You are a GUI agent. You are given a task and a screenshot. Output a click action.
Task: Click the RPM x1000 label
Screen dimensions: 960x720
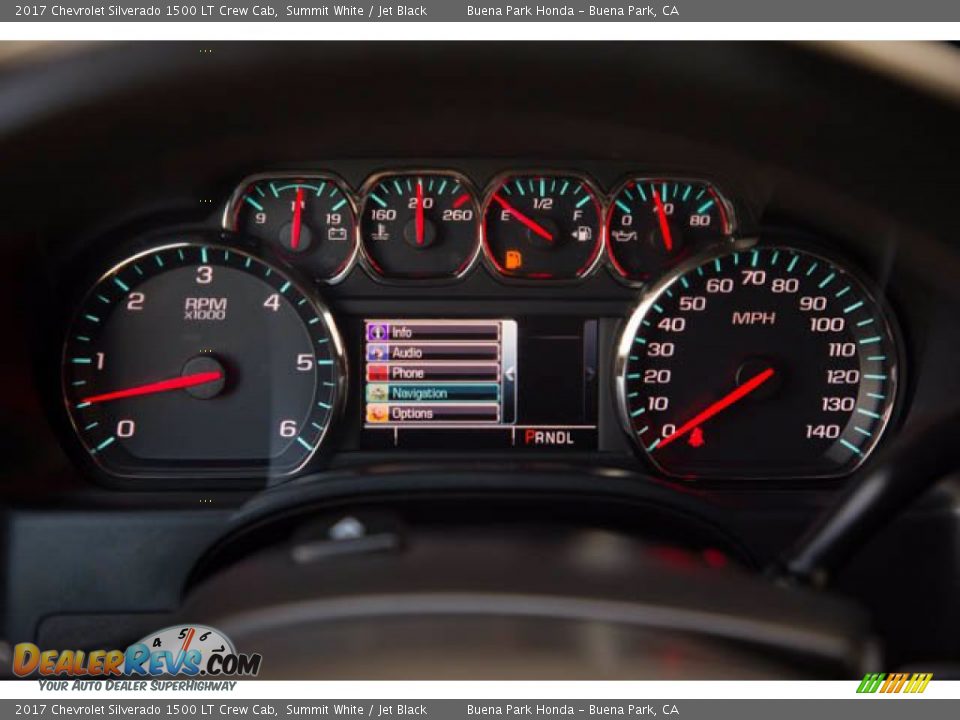pyautogui.click(x=205, y=309)
